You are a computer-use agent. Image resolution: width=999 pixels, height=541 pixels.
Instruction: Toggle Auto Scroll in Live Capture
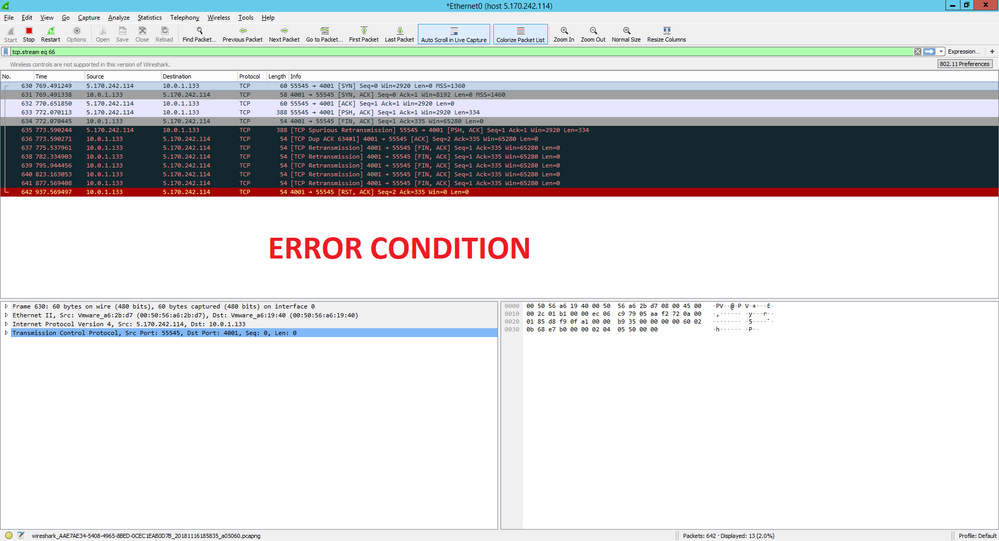click(x=454, y=34)
